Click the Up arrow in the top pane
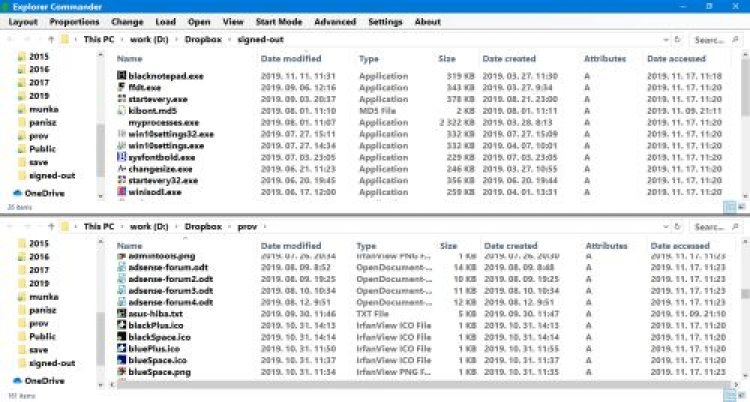This screenshot has width=750, height=402. coord(49,40)
